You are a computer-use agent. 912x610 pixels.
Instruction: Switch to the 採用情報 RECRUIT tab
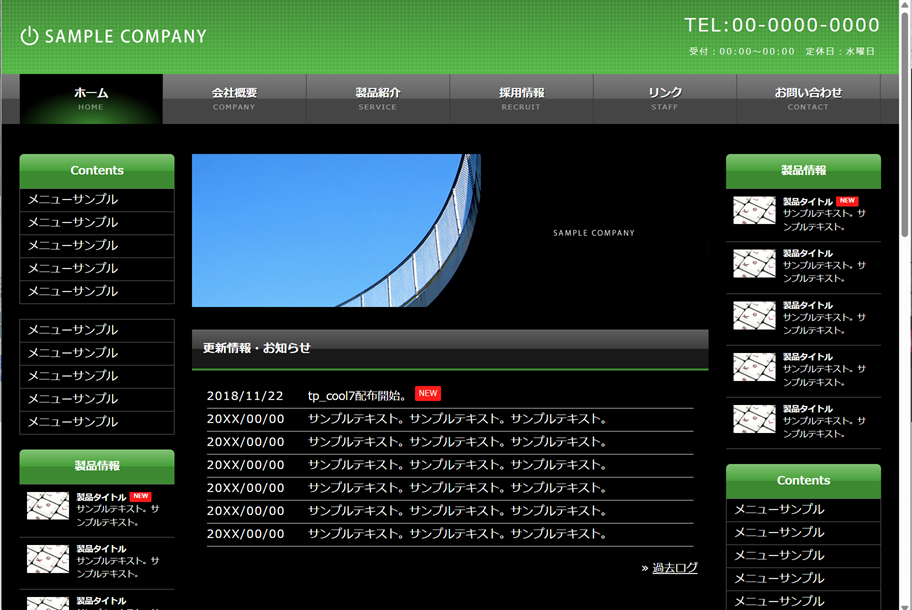[522, 99]
